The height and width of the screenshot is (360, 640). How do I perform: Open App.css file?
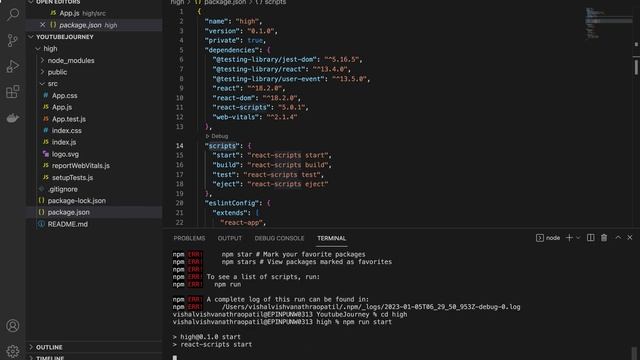(x=64, y=96)
